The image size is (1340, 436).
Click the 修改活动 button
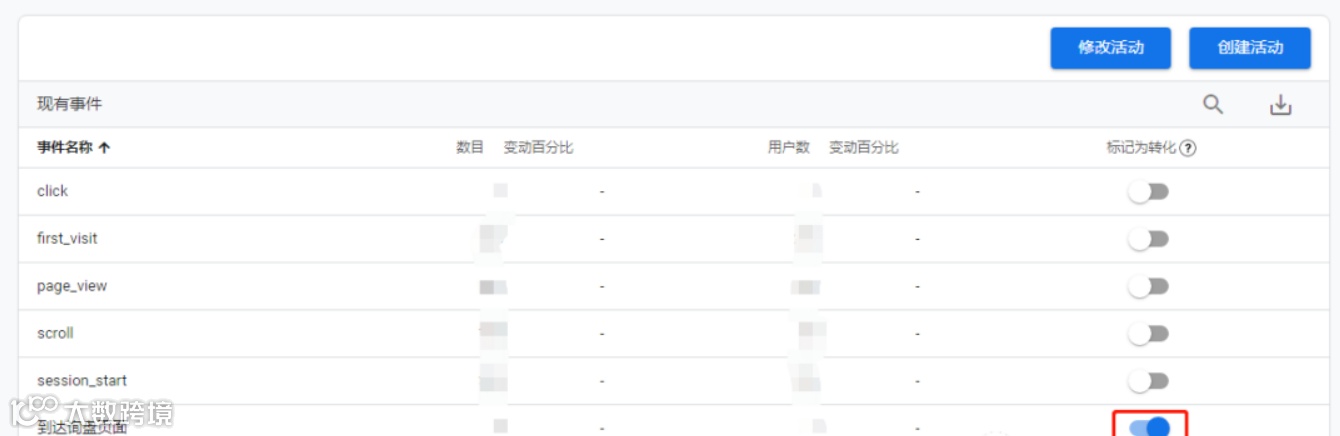click(1110, 48)
